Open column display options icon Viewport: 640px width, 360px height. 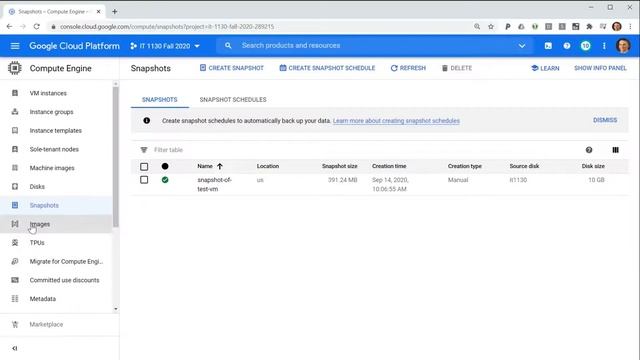616,150
